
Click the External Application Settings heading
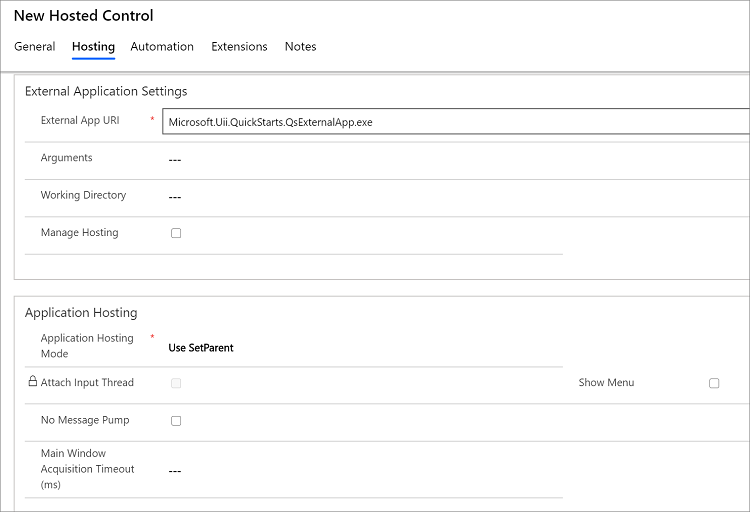[x=106, y=91]
